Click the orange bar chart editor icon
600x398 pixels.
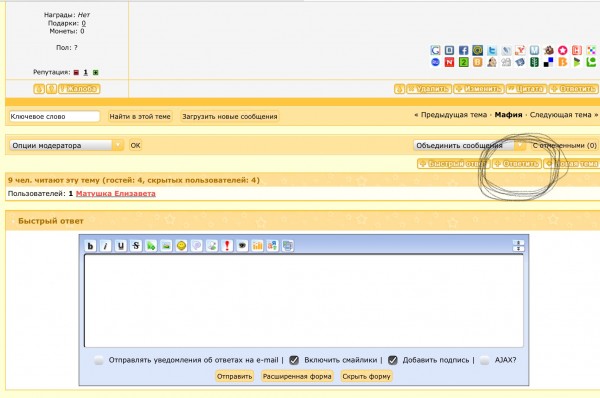tap(258, 246)
